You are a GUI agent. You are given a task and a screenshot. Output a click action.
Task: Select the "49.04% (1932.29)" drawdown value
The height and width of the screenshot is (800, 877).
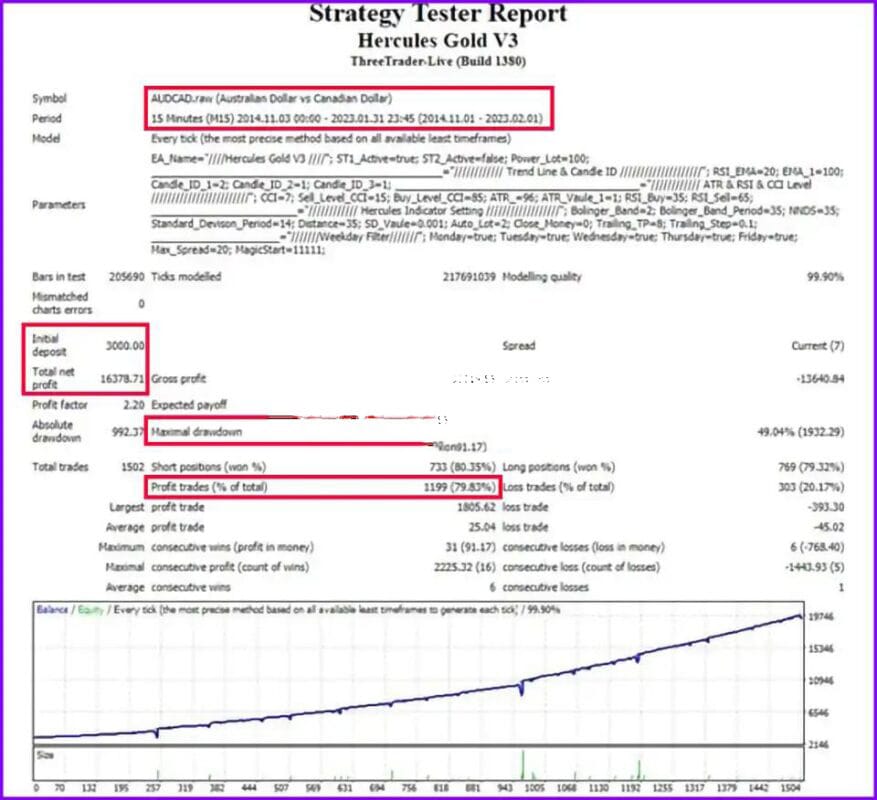point(800,431)
